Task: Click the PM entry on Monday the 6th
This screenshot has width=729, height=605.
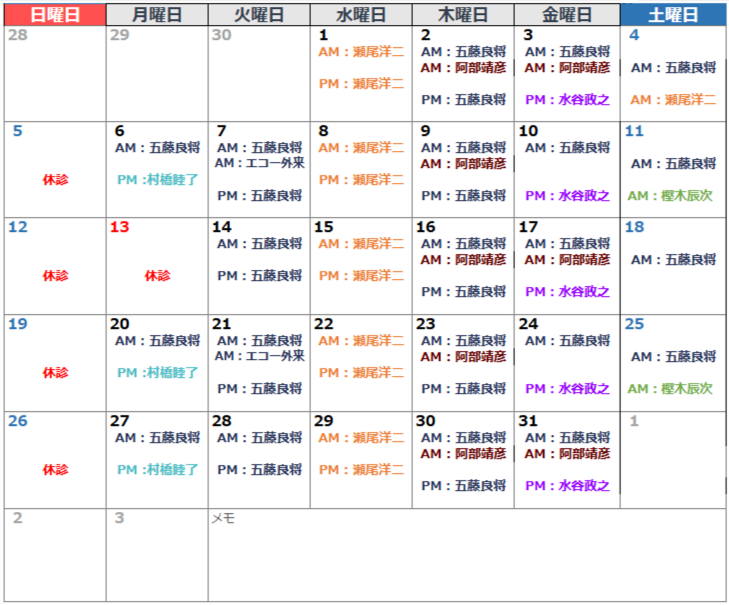Action: click(157, 180)
